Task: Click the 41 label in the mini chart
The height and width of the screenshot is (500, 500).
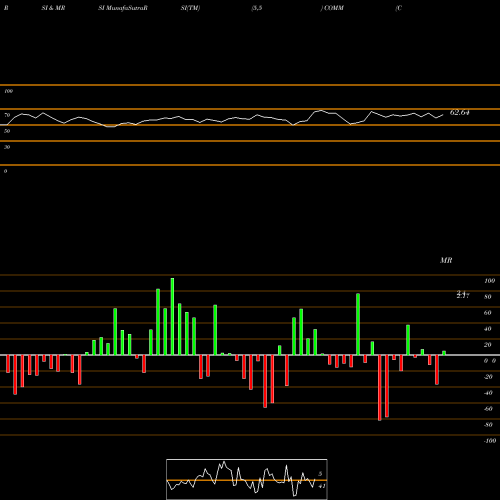Action: click(x=322, y=486)
